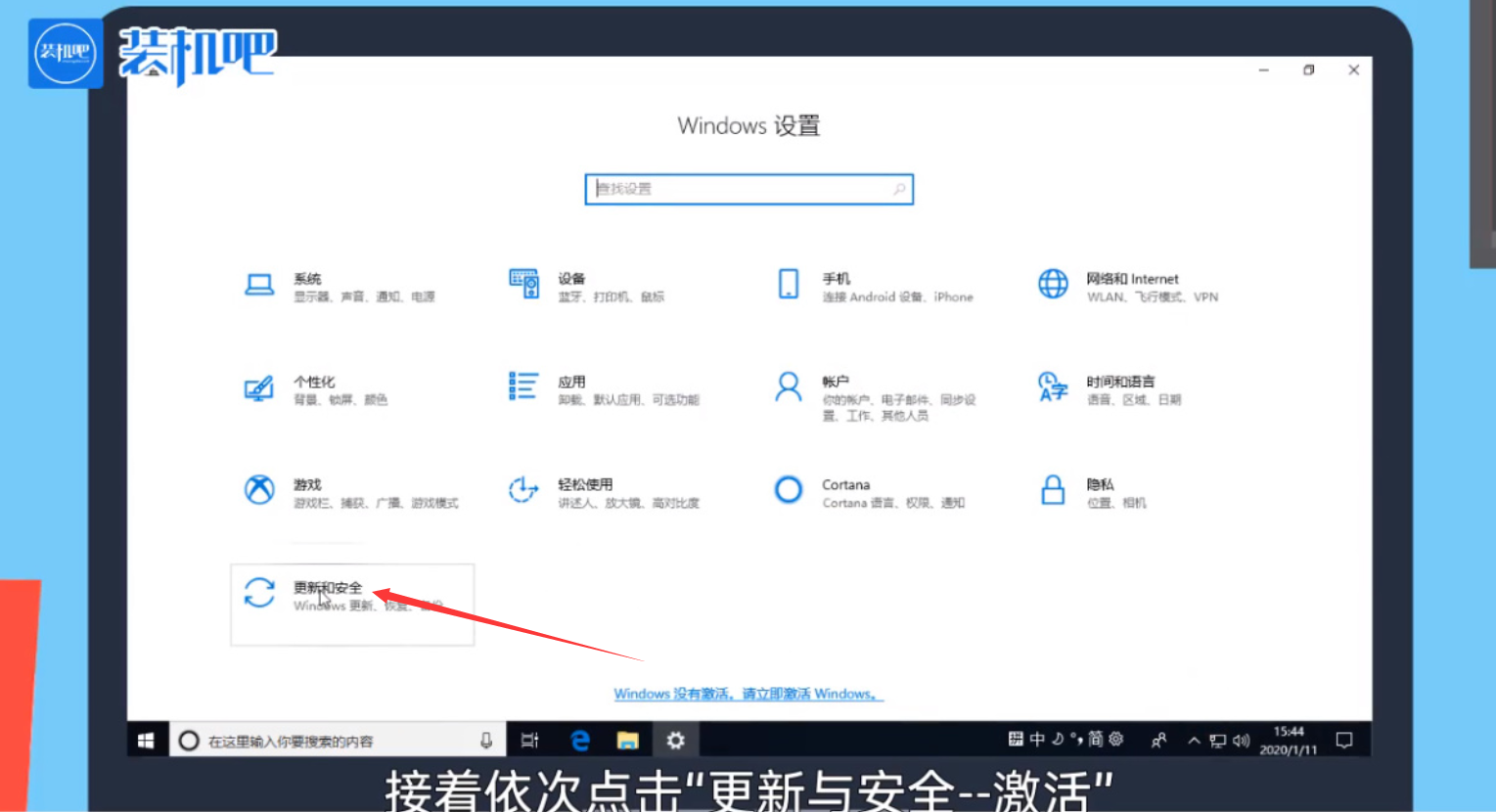The height and width of the screenshot is (812, 1496).
Task: Click the 轻松使用 heading
Action: [585, 484]
